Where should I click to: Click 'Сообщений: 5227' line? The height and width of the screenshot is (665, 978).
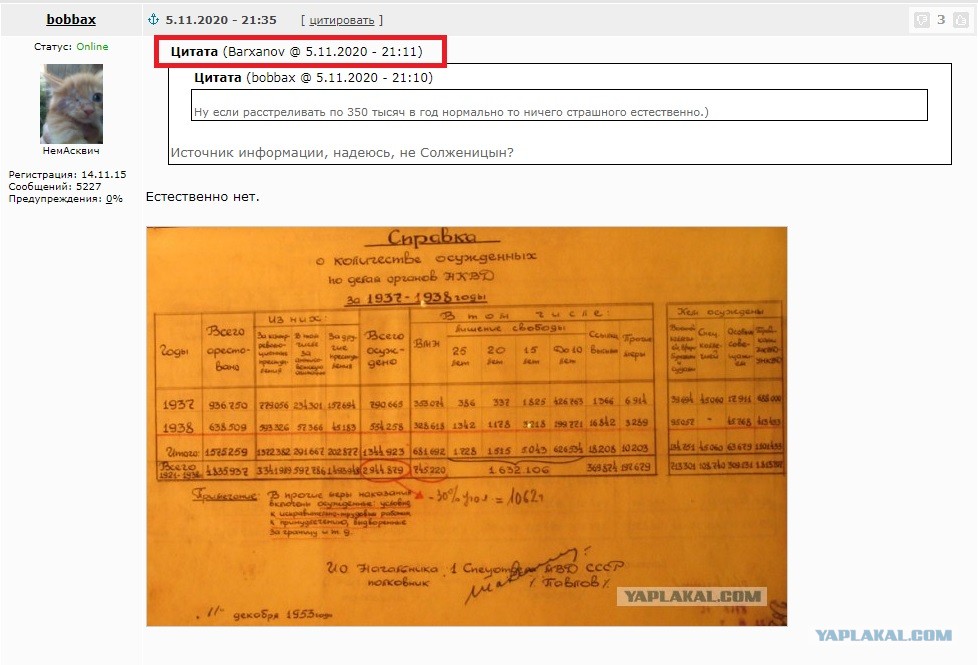point(55,187)
